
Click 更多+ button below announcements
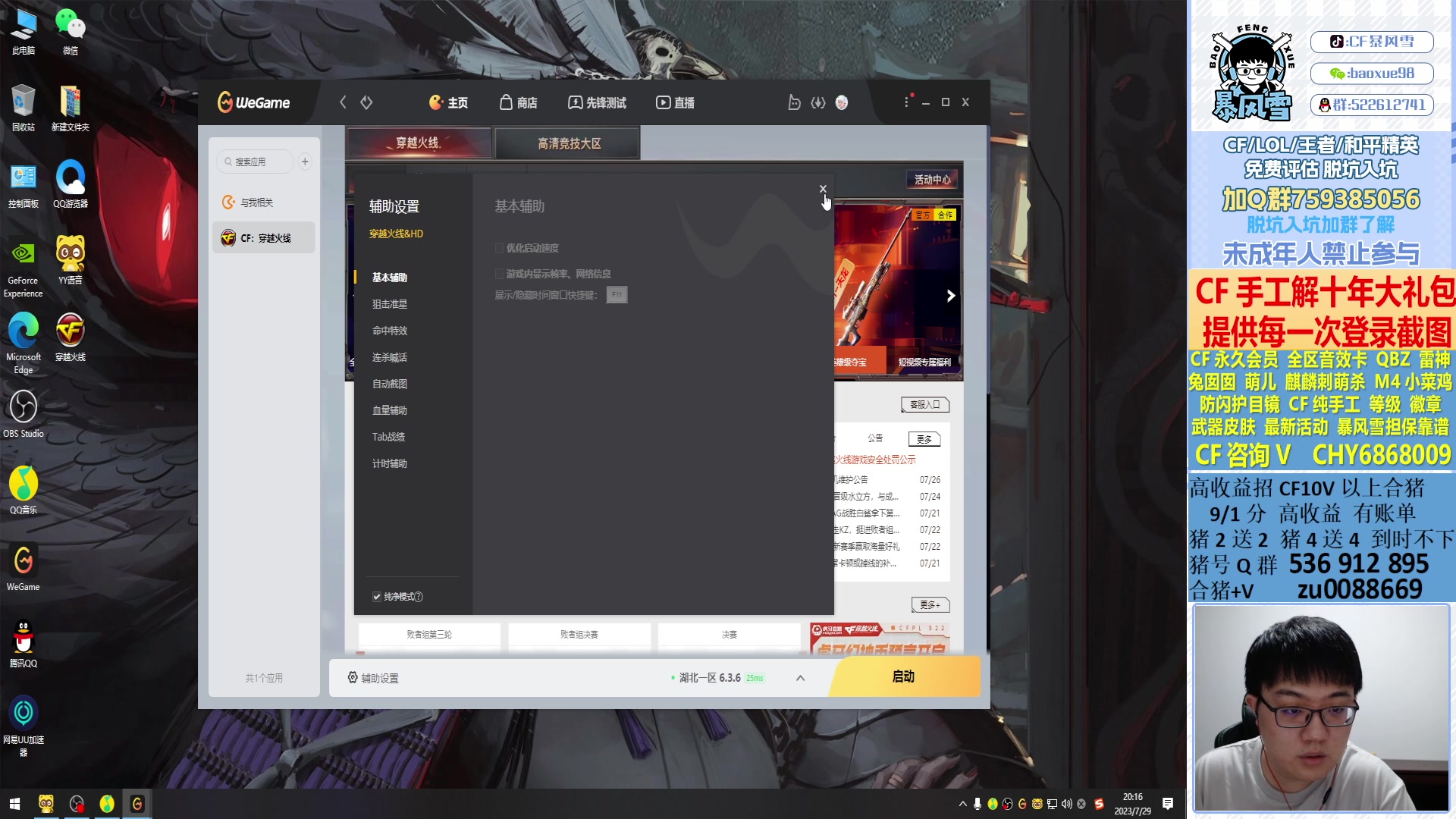(930, 605)
